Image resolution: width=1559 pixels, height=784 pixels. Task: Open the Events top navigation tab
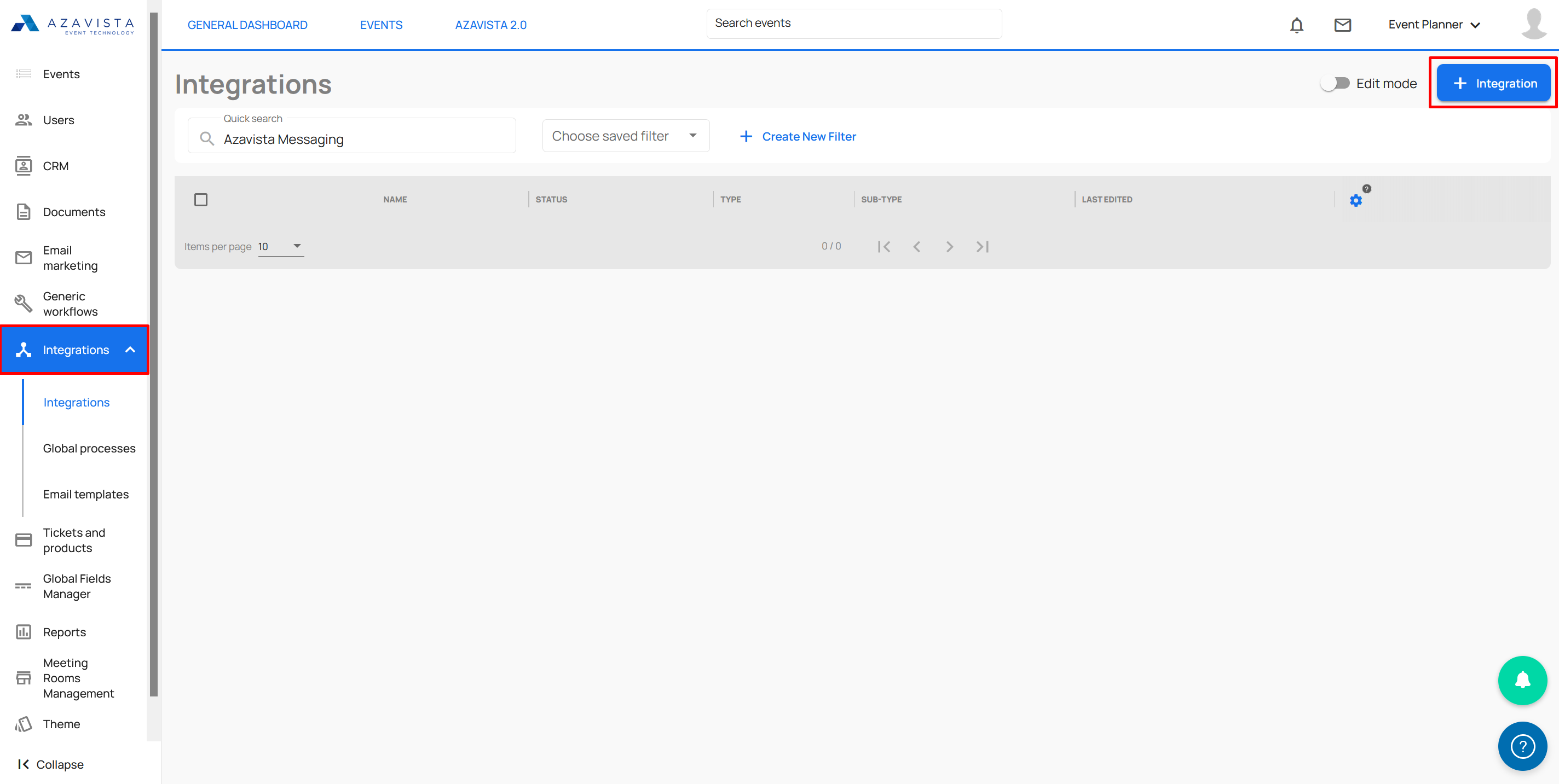click(x=382, y=25)
